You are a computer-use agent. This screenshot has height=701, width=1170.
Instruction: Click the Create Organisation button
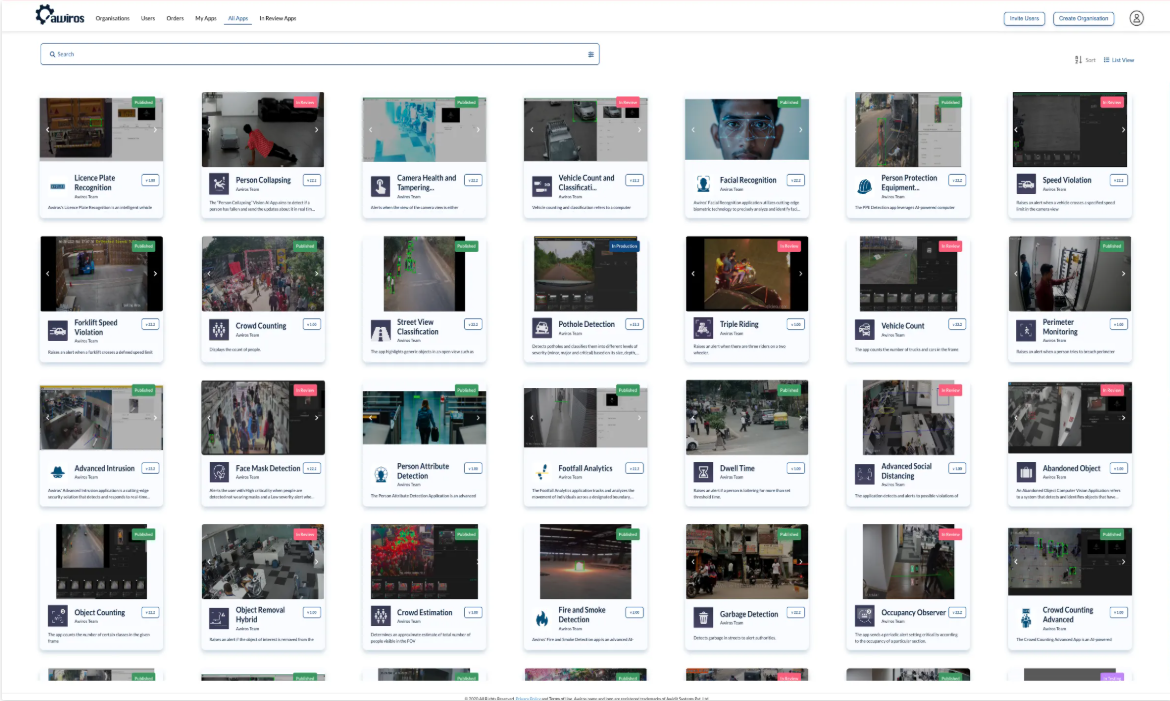pos(1083,19)
